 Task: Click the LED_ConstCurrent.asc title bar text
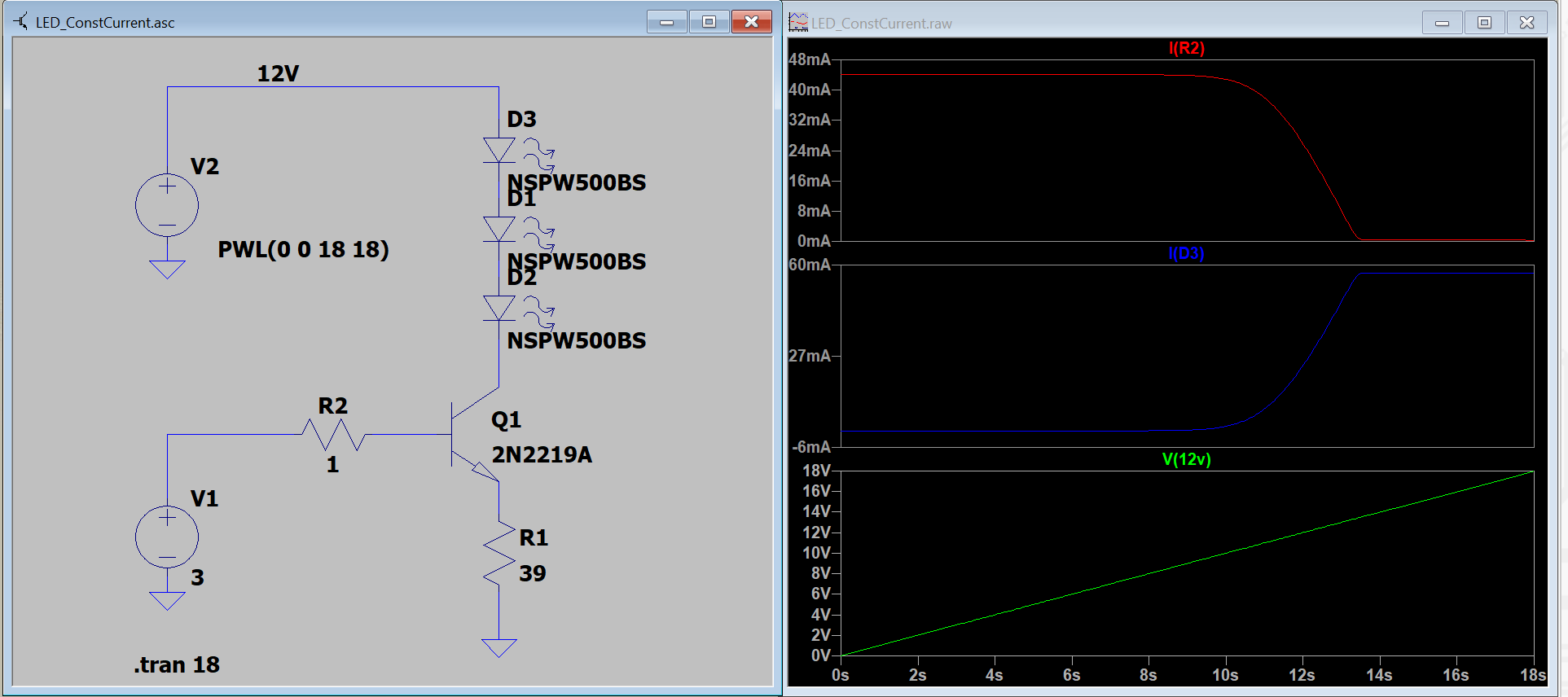(105, 23)
